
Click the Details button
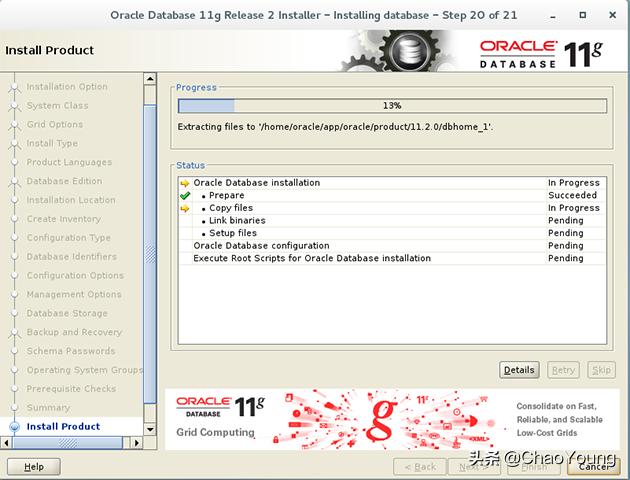point(519,370)
